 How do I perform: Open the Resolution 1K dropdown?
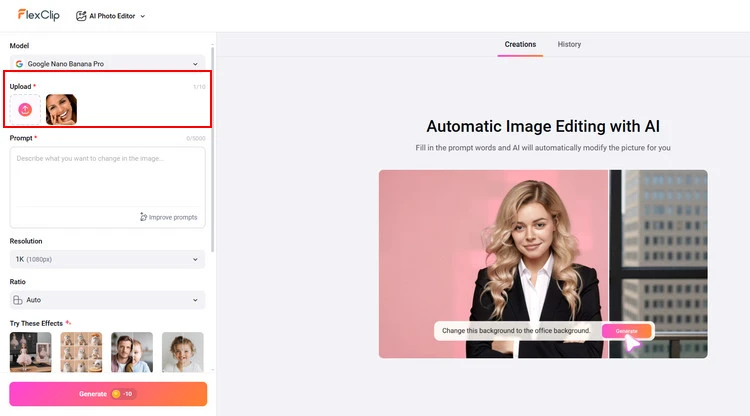click(x=108, y=259)
